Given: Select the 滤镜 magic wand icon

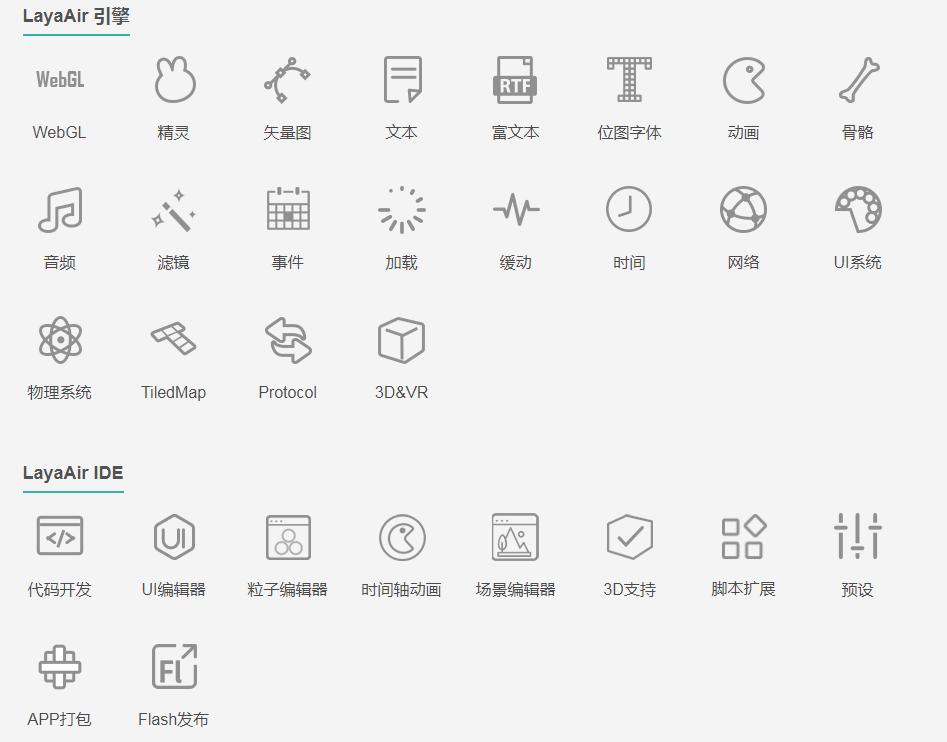Looking at the screenshot, I should click(x=174, y=210).
